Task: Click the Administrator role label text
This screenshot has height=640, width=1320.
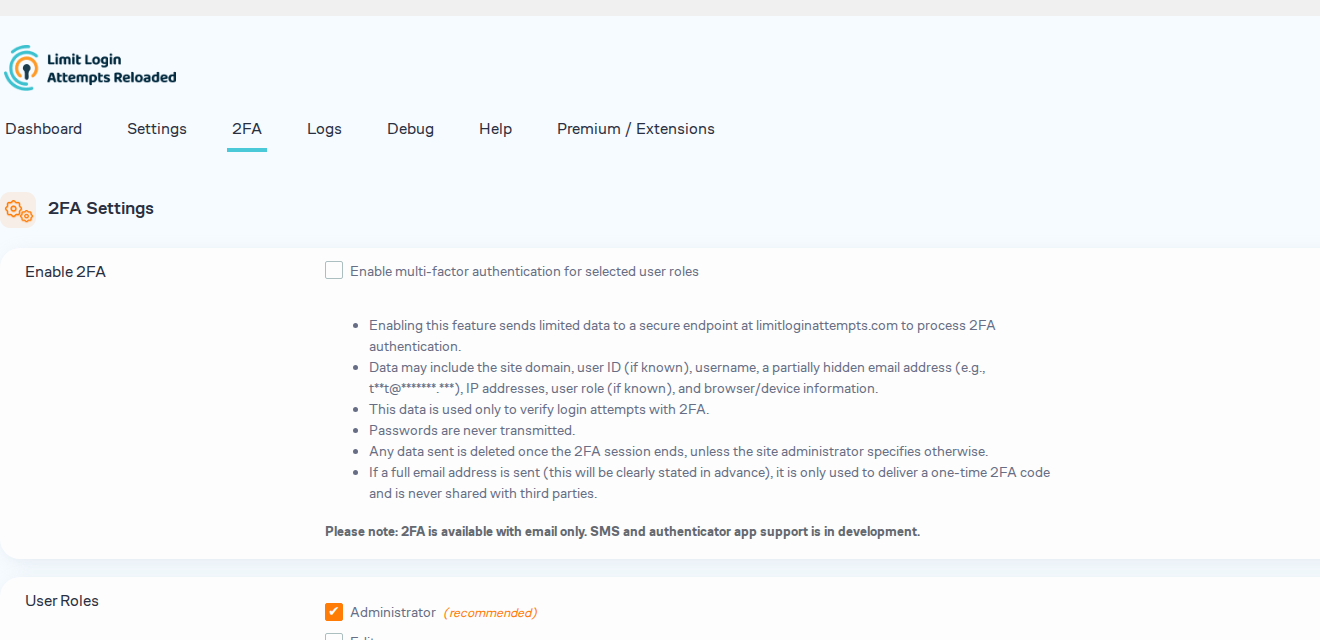Action: 393,612
